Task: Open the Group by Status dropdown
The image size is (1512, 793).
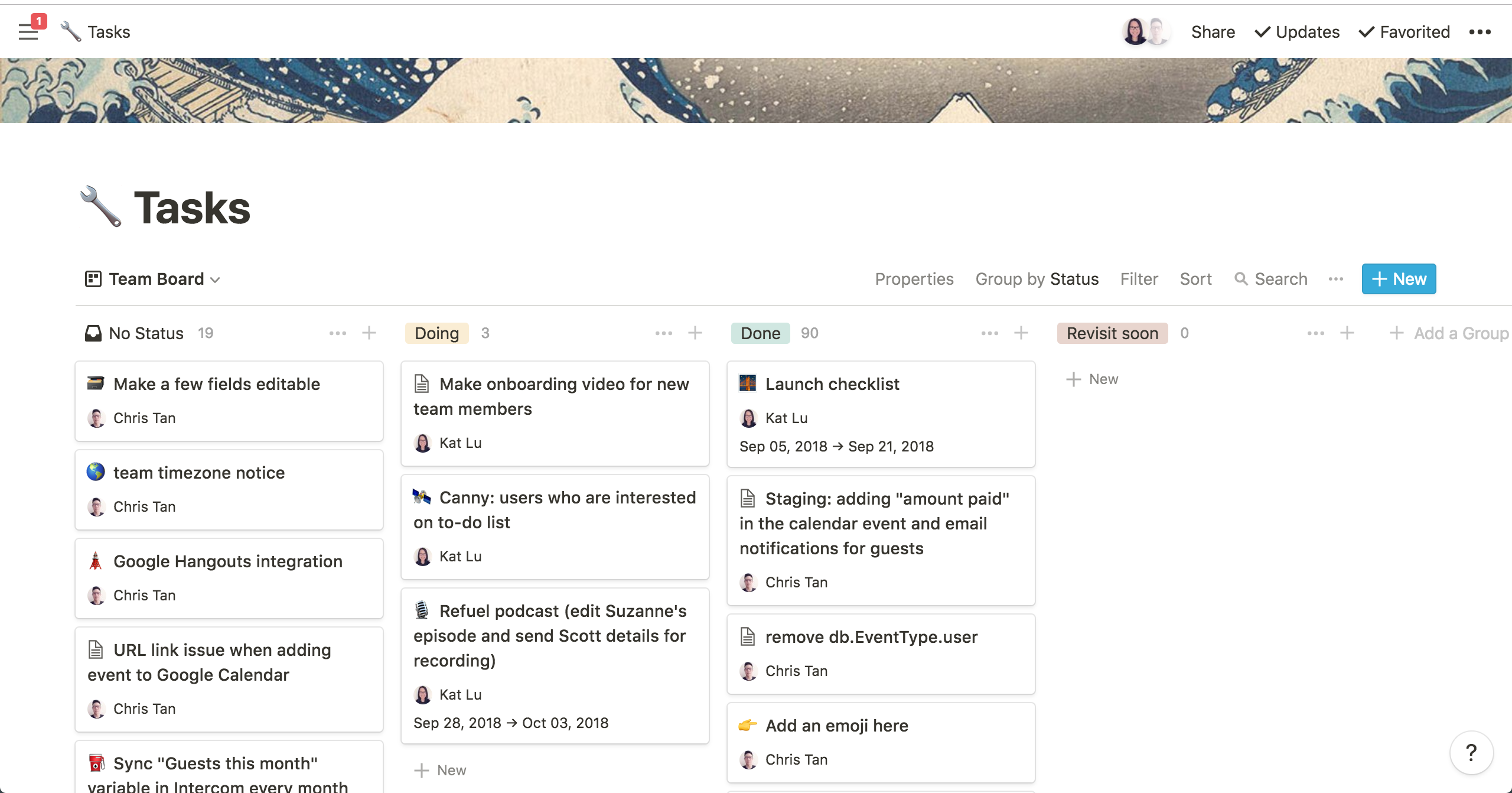Action: pos(1037,279)
